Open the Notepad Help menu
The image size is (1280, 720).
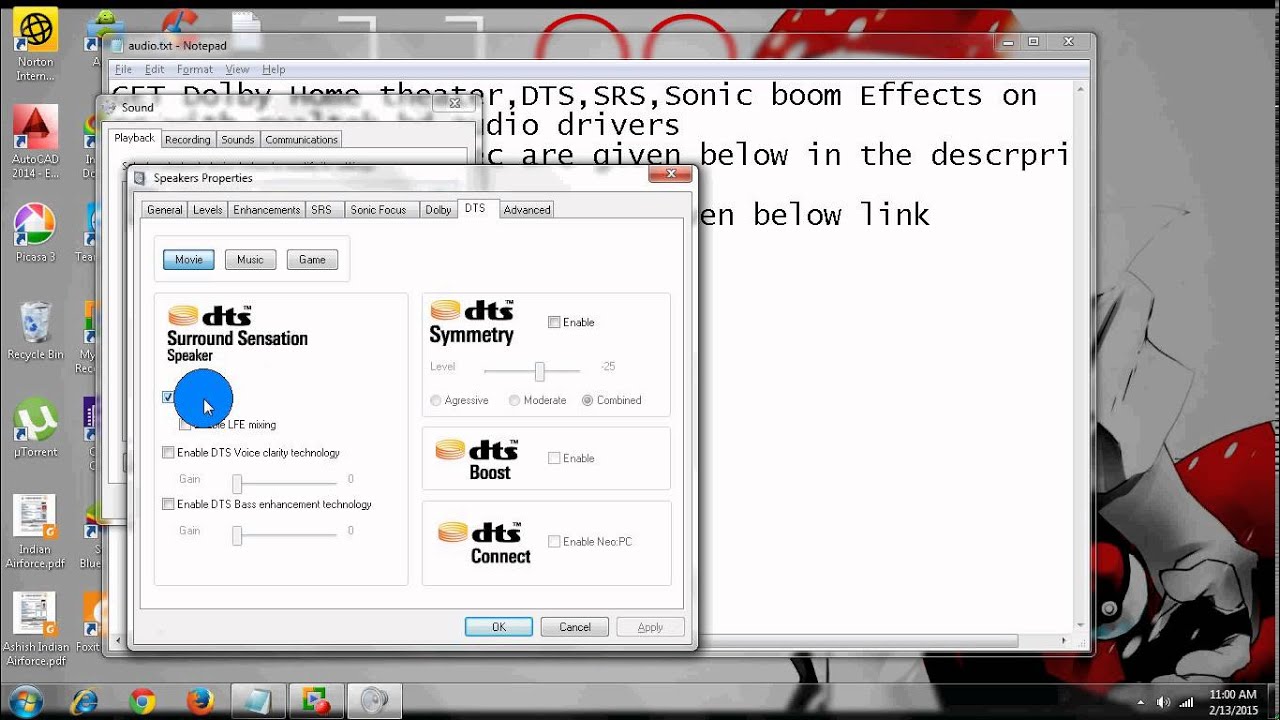[274, 69]
